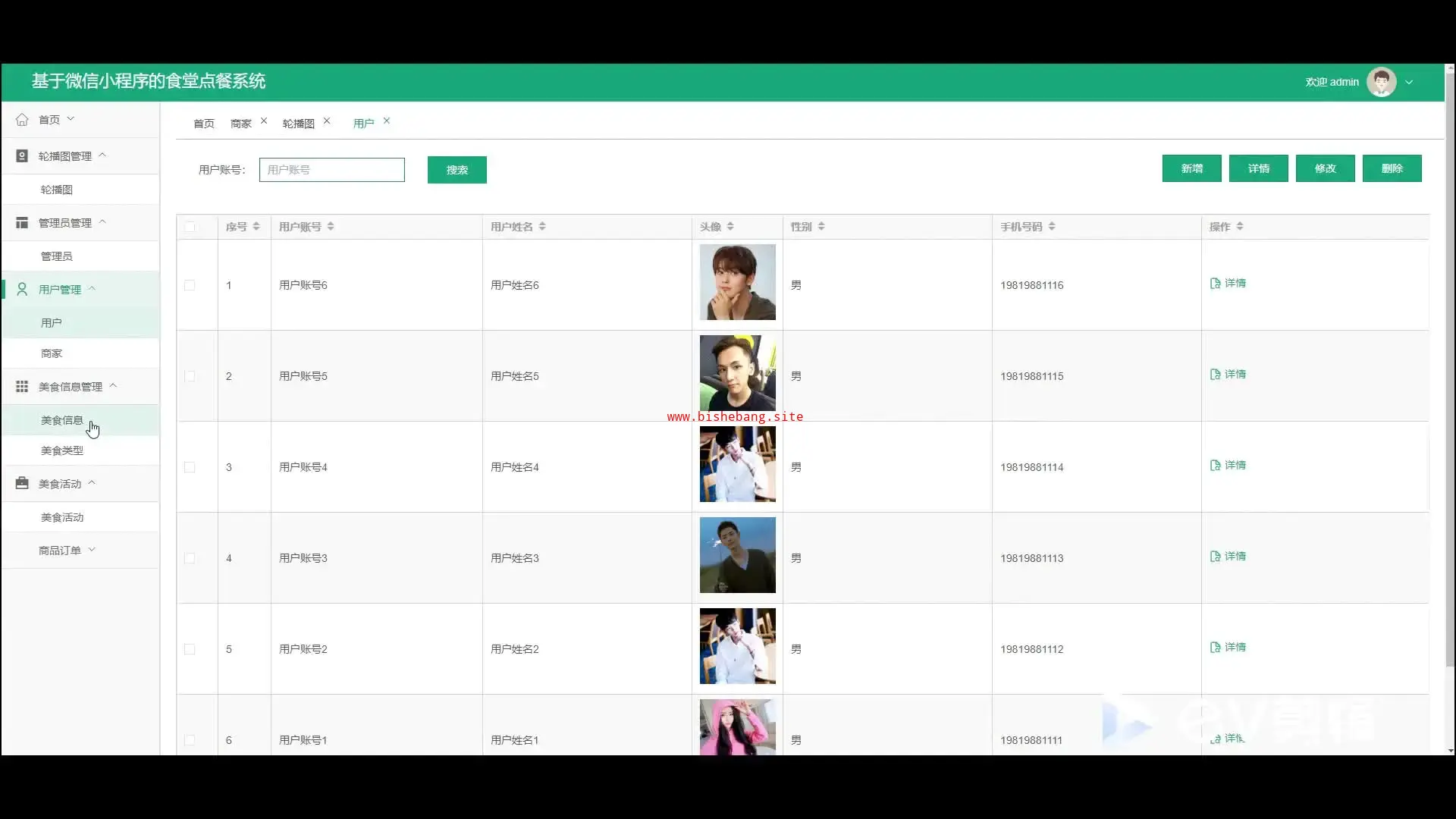The image size is (1456, 819).
Task: Click the 搜索 button
Action: point(457,170)
